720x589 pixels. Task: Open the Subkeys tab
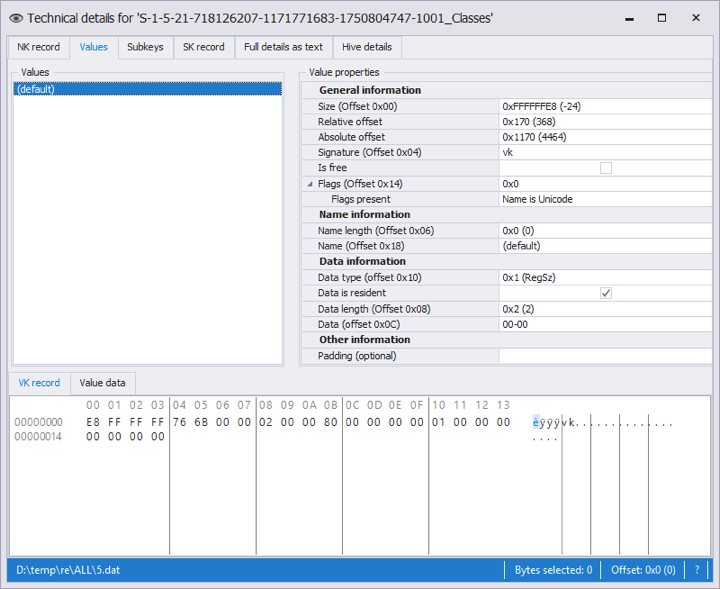pyautogui.click(x=145, y=47)
